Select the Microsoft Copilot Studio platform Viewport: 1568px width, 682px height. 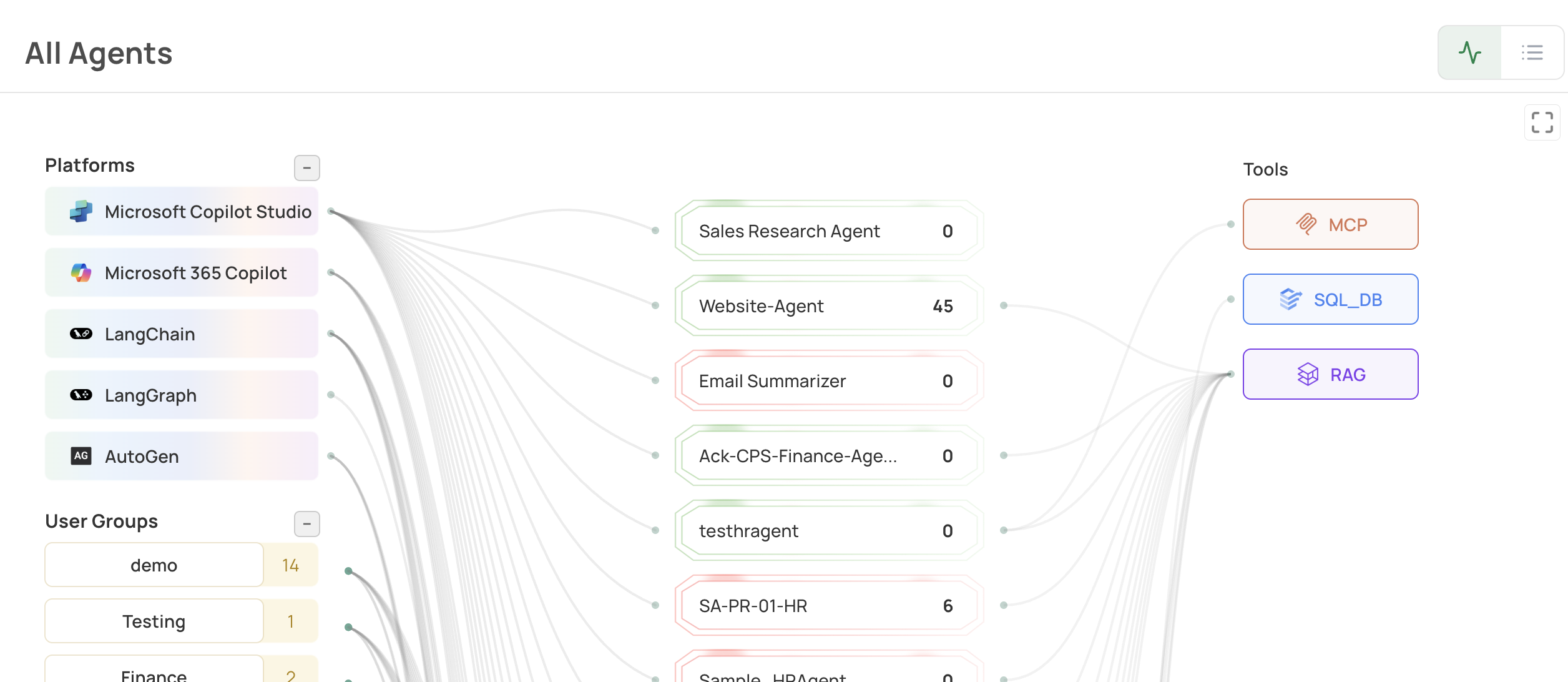coord(182,212)
